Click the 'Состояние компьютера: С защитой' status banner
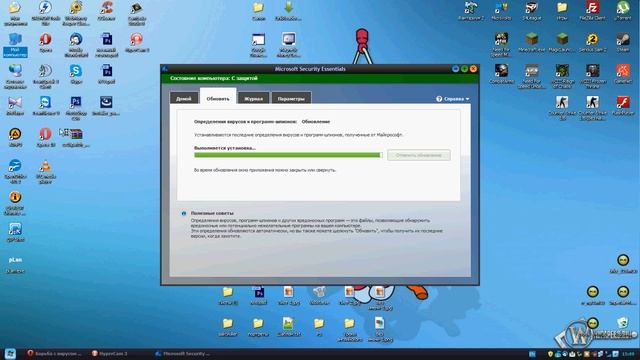Image resolution: width=640 pixels, height=360 pixels. coord(320,78)
